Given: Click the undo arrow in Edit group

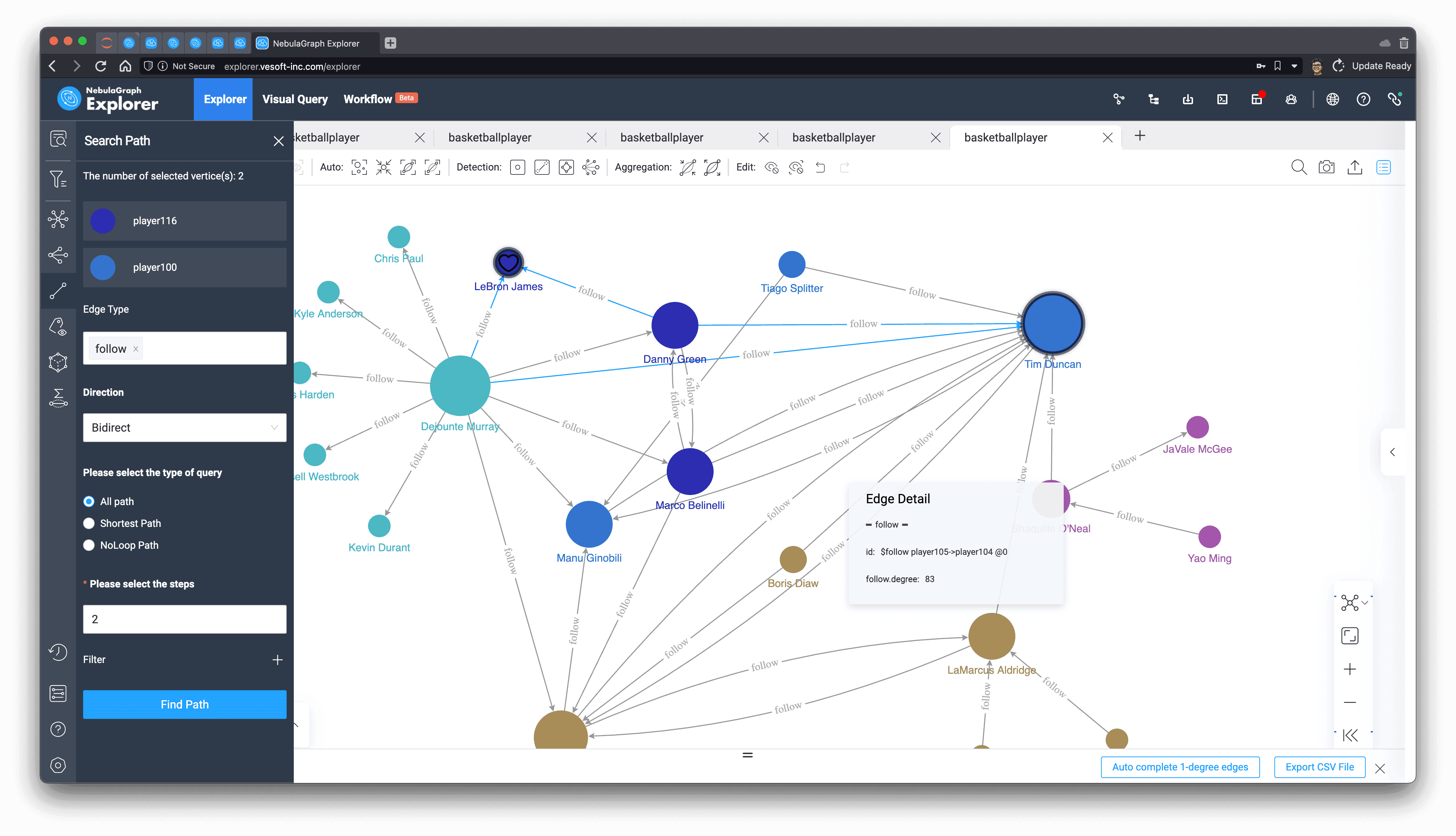Looking at the screenshot, I should coord(820,167).
